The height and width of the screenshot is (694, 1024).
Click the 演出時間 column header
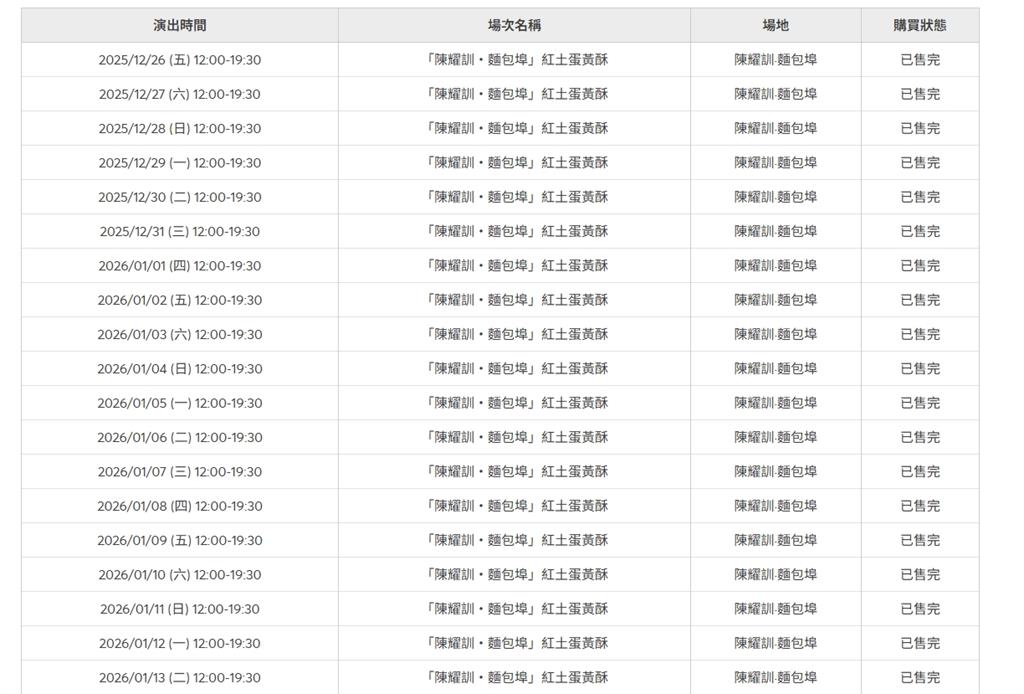tap(180, 24)
